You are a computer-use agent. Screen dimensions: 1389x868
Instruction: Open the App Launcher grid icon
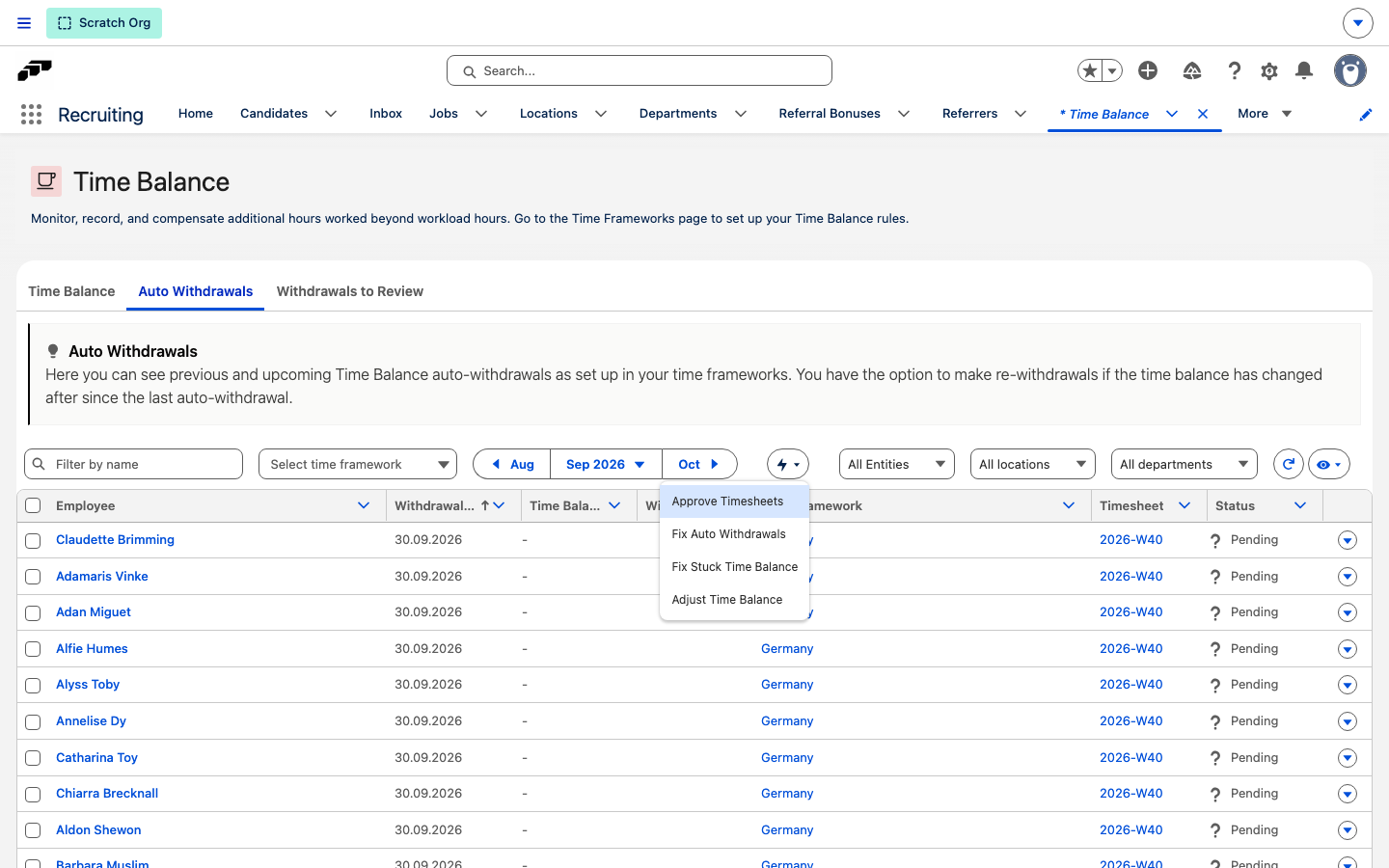pos(31,115)
